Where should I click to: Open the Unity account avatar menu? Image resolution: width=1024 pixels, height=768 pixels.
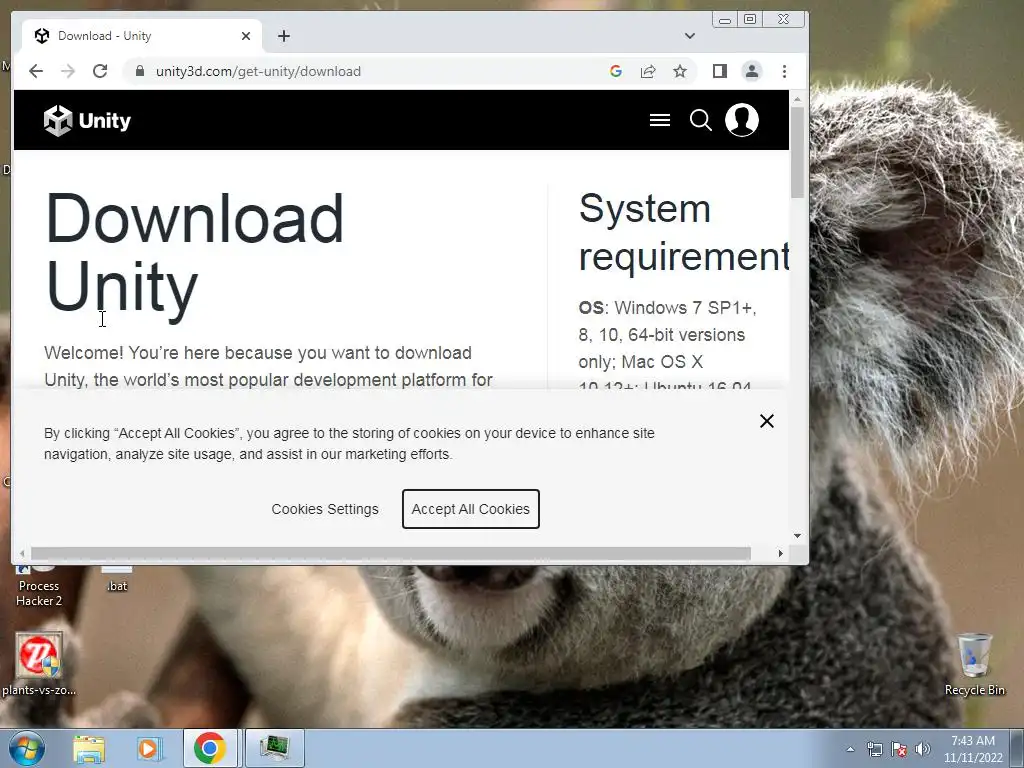pyautogui.click(x=742, y=120)
